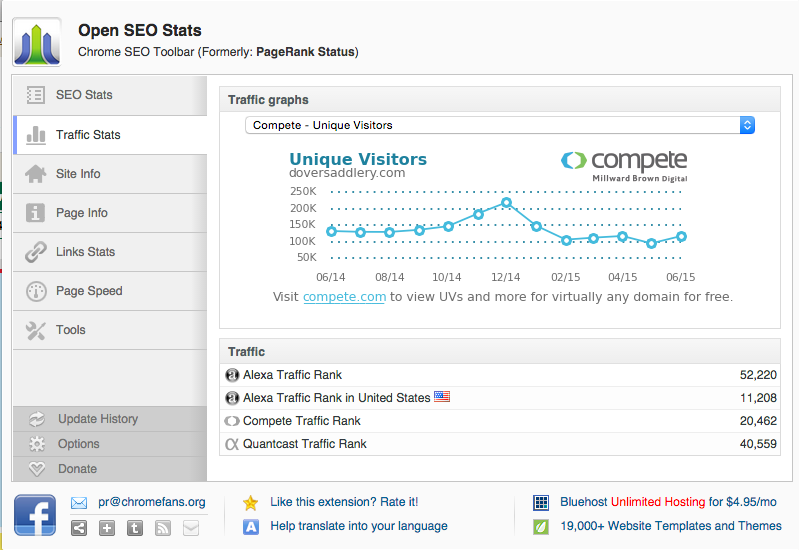Screen dimensions: 799x550
Task: Click the Traffic section header
Action: coord(500,352)
